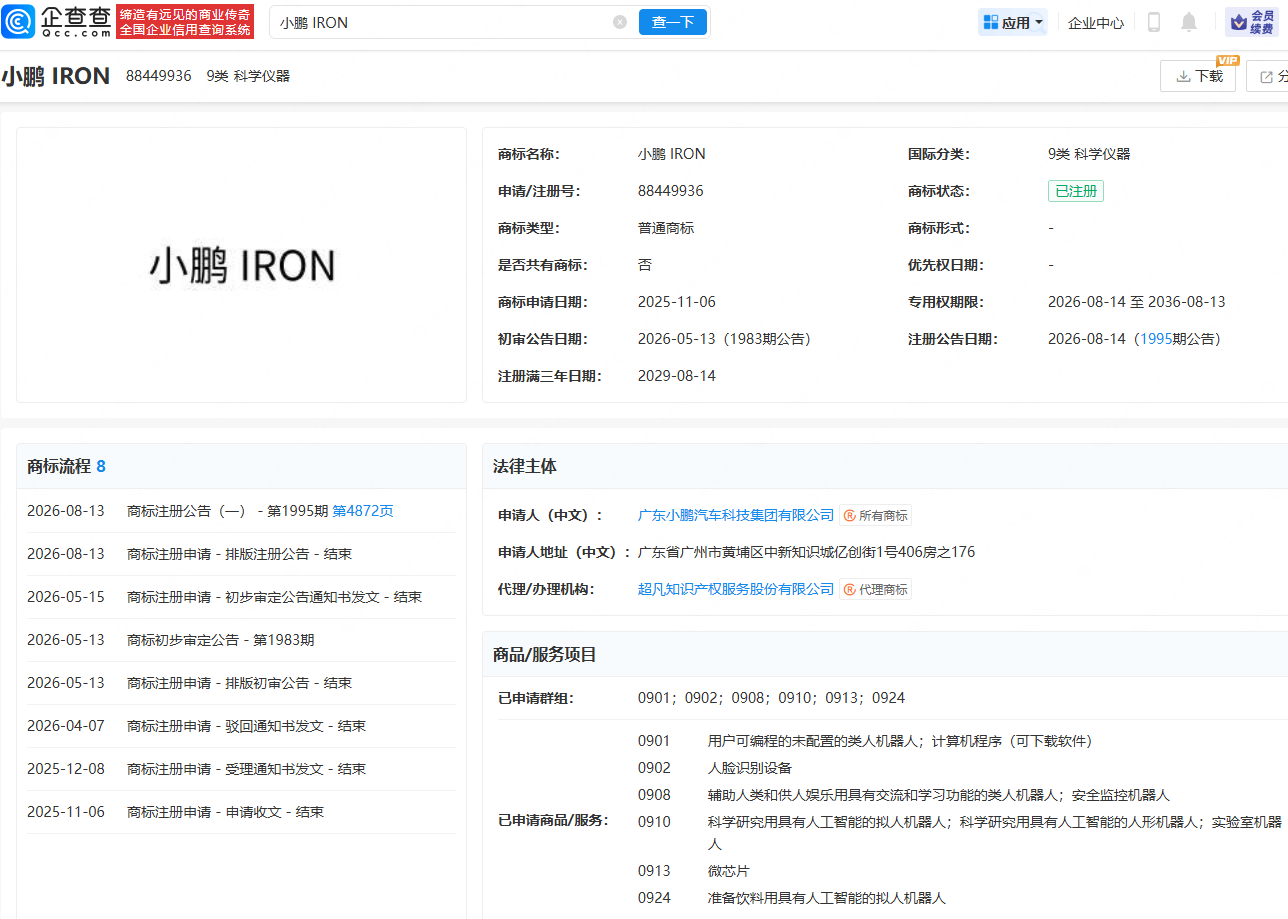
Task: Click number 88449936 in the title bar
Action: pyautogui.click(x=159, y=76)
